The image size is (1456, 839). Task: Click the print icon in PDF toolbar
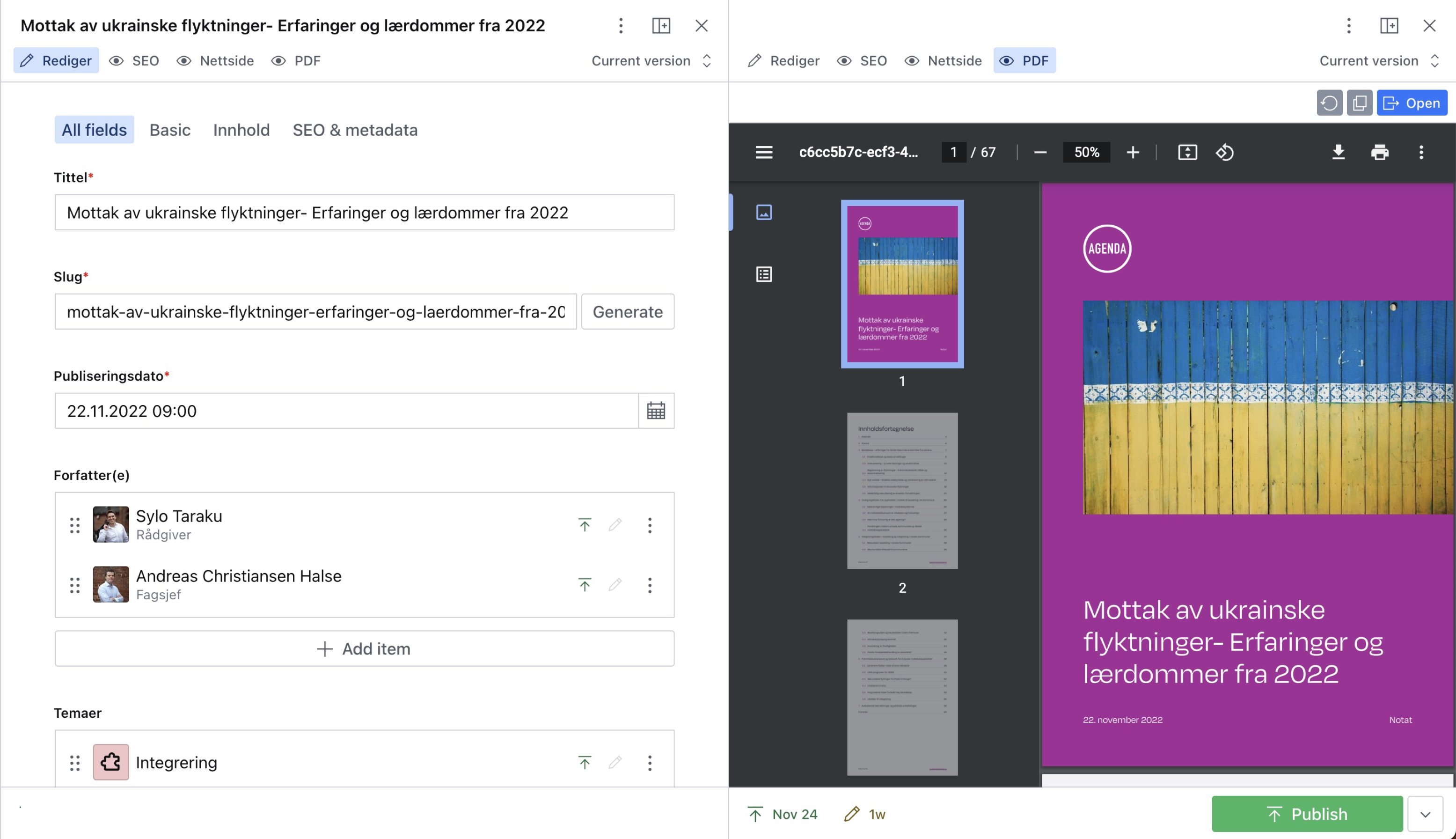pos(1379,152)
